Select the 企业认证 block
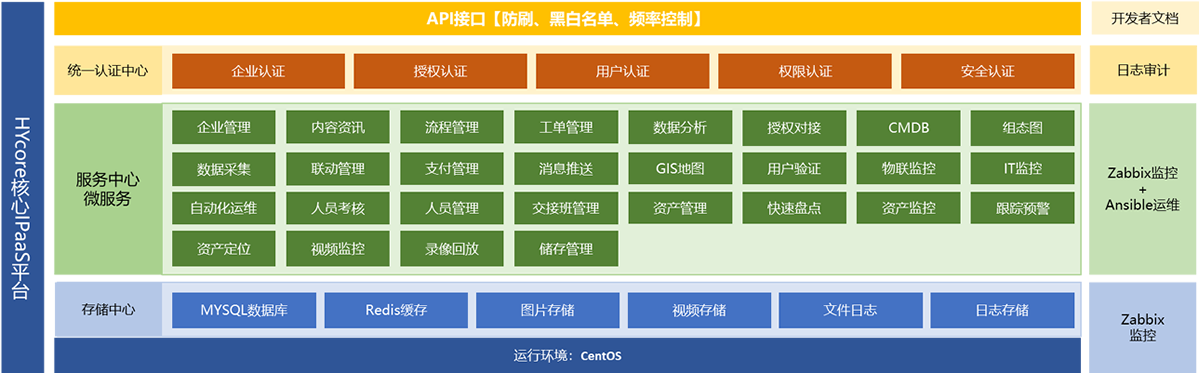1199x373 pixels. point(258,71)
